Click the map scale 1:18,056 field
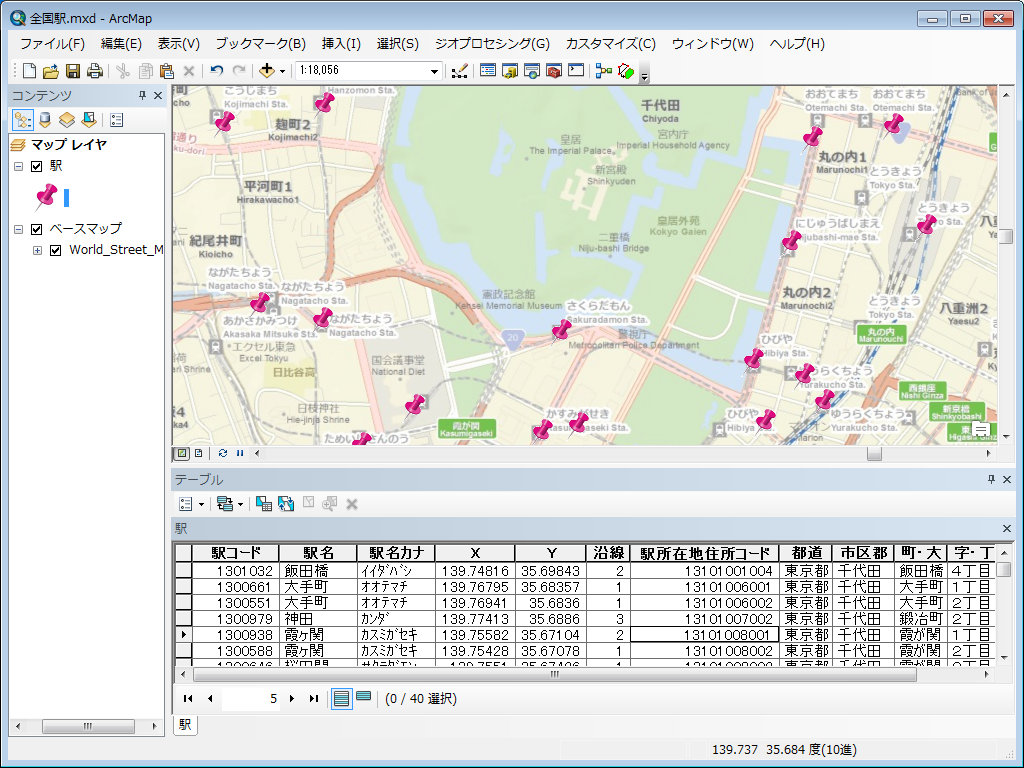This screenshot has width=1024, height=768. (361, 71)
